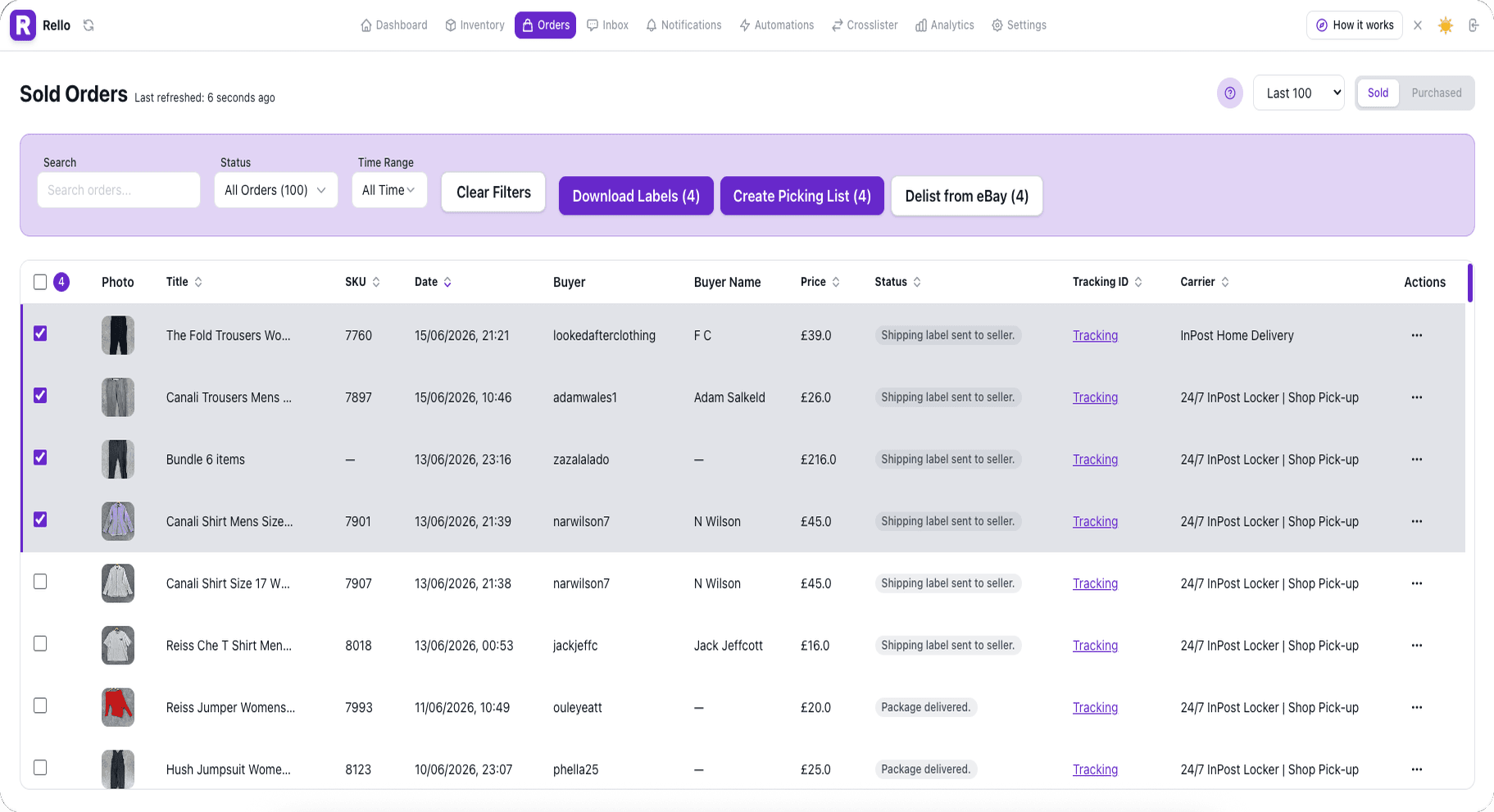Uncheck The Fold Trousers order checkbox

pos(40,333)
